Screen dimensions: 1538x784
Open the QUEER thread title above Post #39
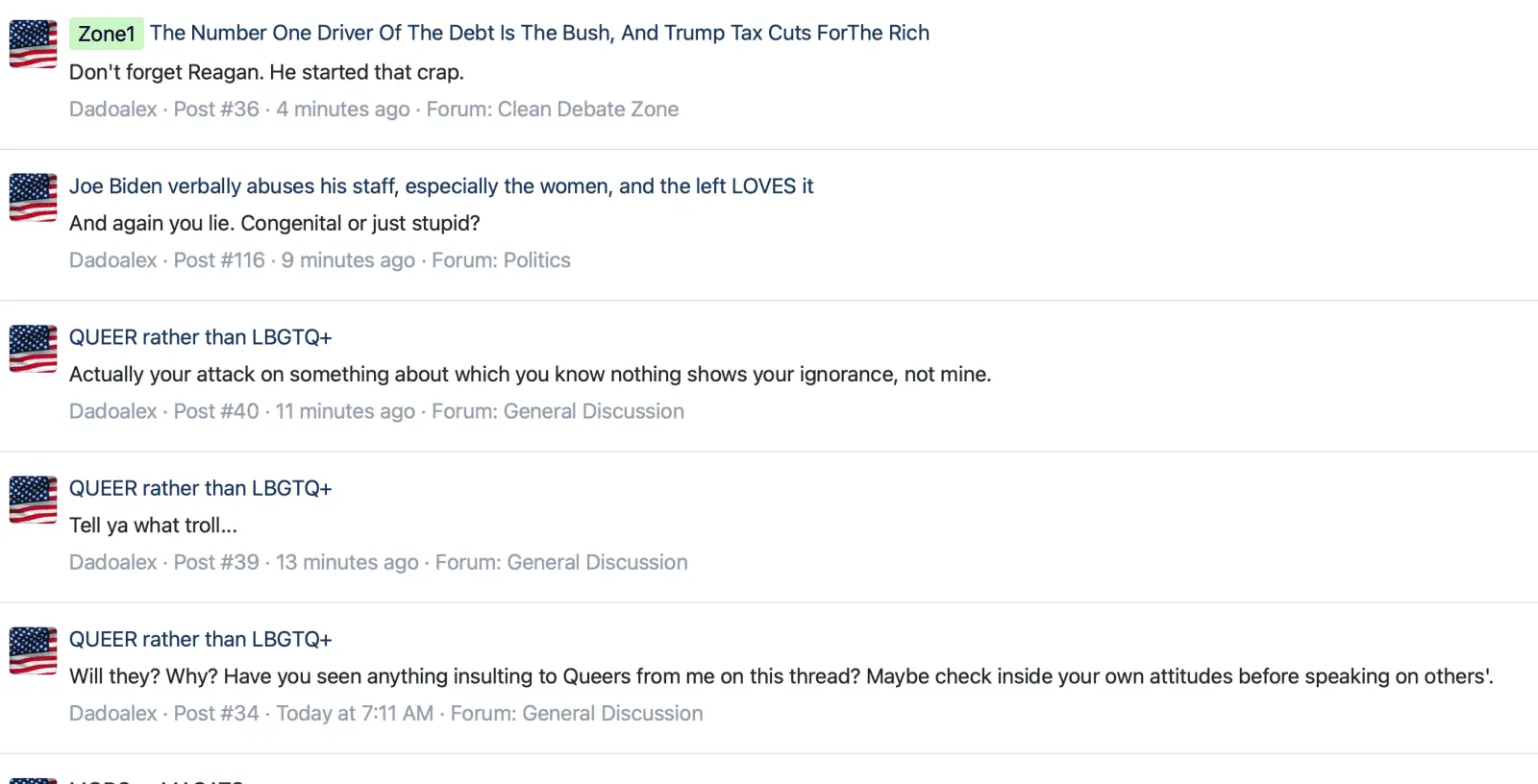click(x=200, y=488)
